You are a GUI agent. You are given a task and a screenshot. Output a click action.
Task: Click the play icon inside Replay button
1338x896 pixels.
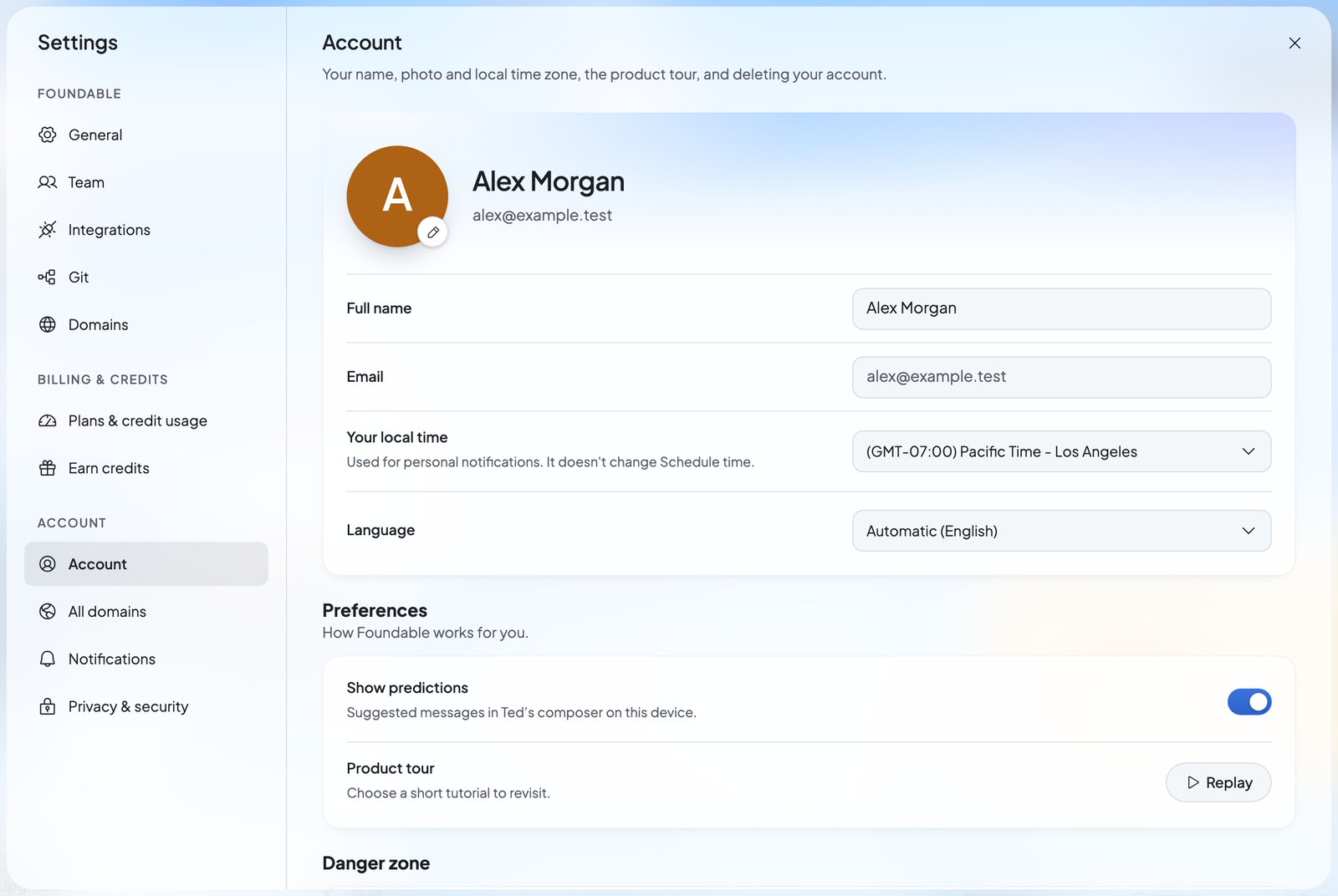(x=1193, y=782)
